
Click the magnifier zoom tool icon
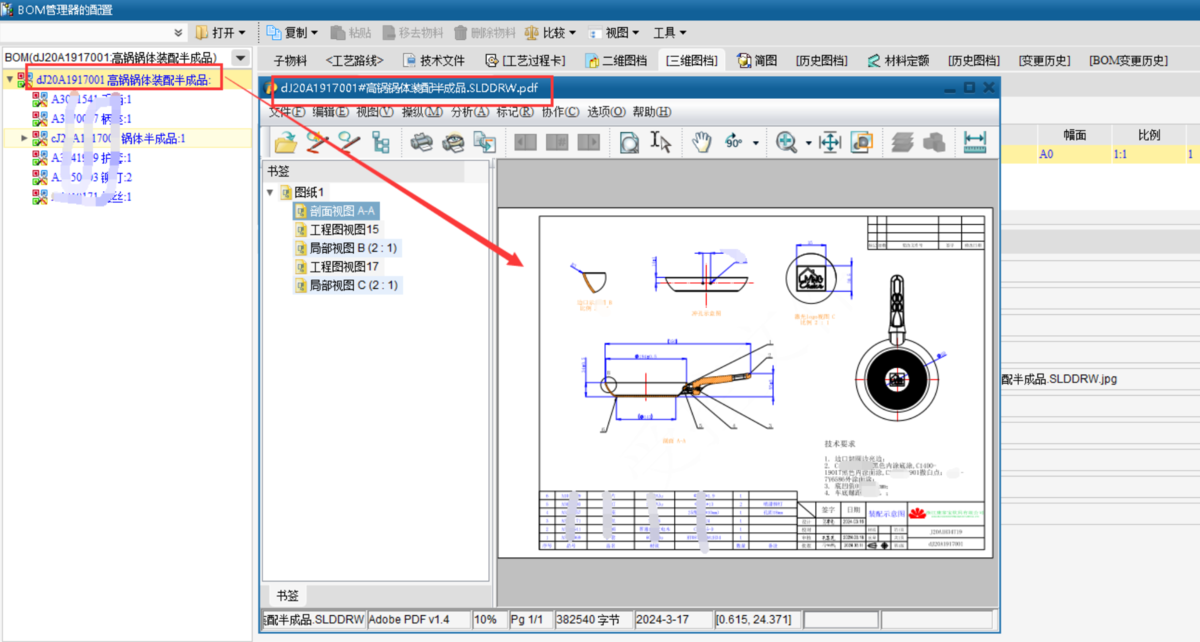coord(786,142)
